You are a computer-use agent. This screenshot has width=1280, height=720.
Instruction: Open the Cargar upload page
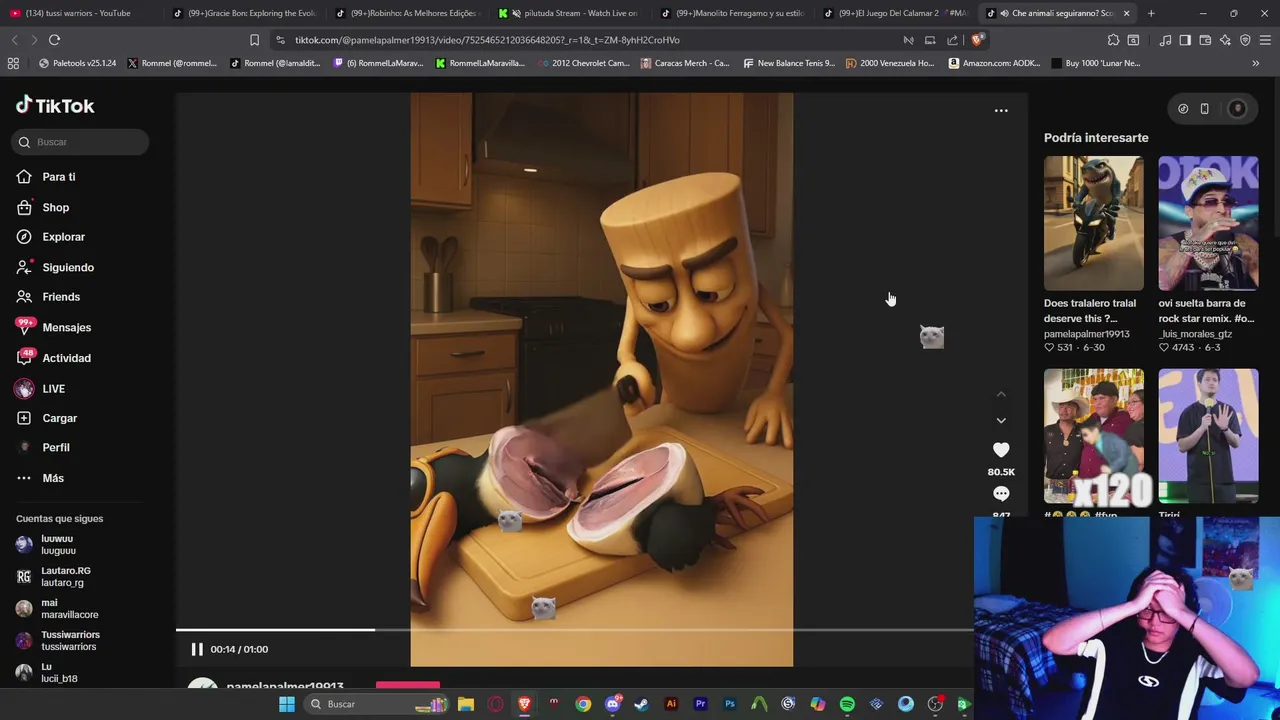coord(46,418)
